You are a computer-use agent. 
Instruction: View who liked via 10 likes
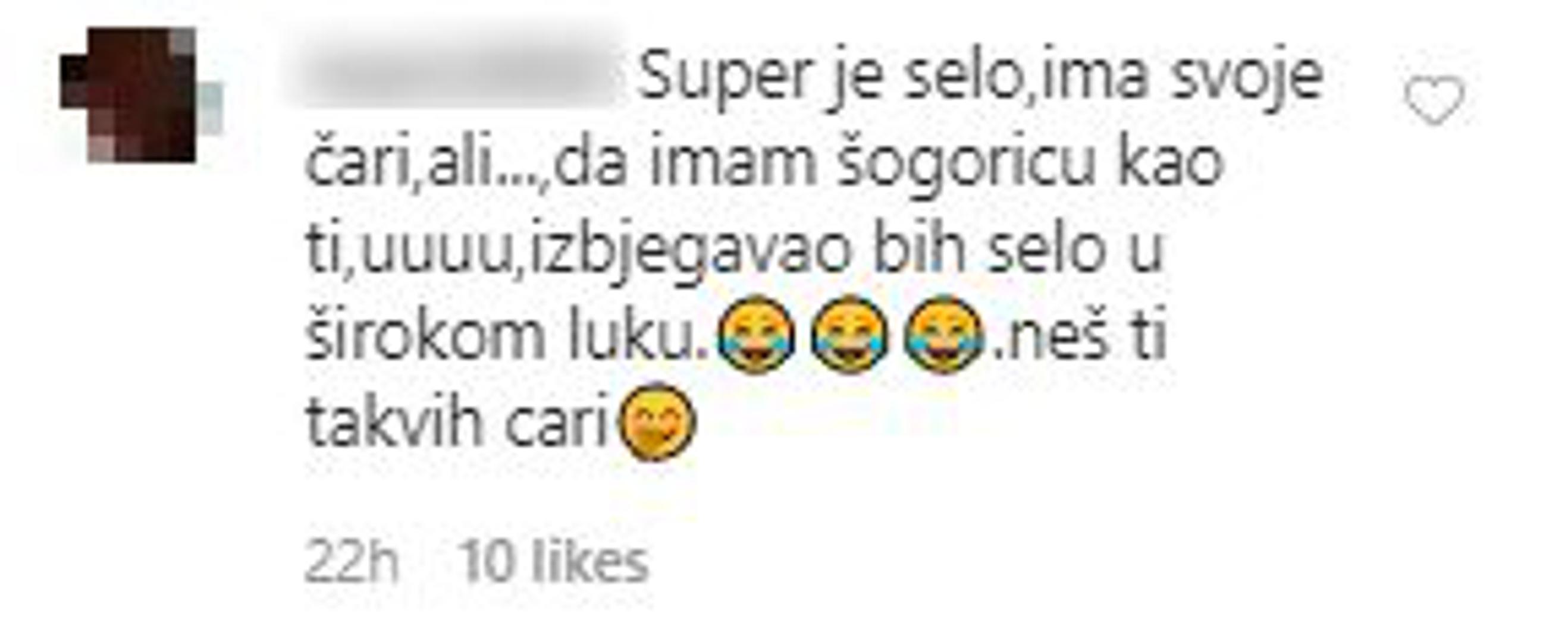[x=554, y=562]
